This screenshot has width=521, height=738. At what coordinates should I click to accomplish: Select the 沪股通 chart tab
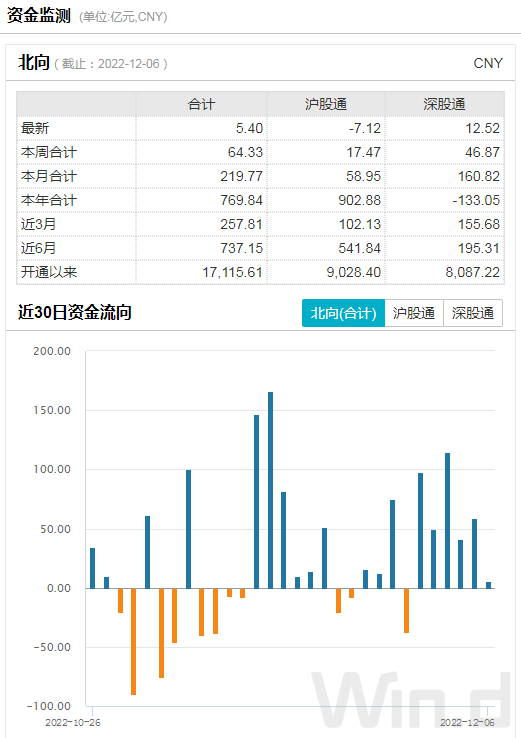pyautogui.click(x=414, y=313)
